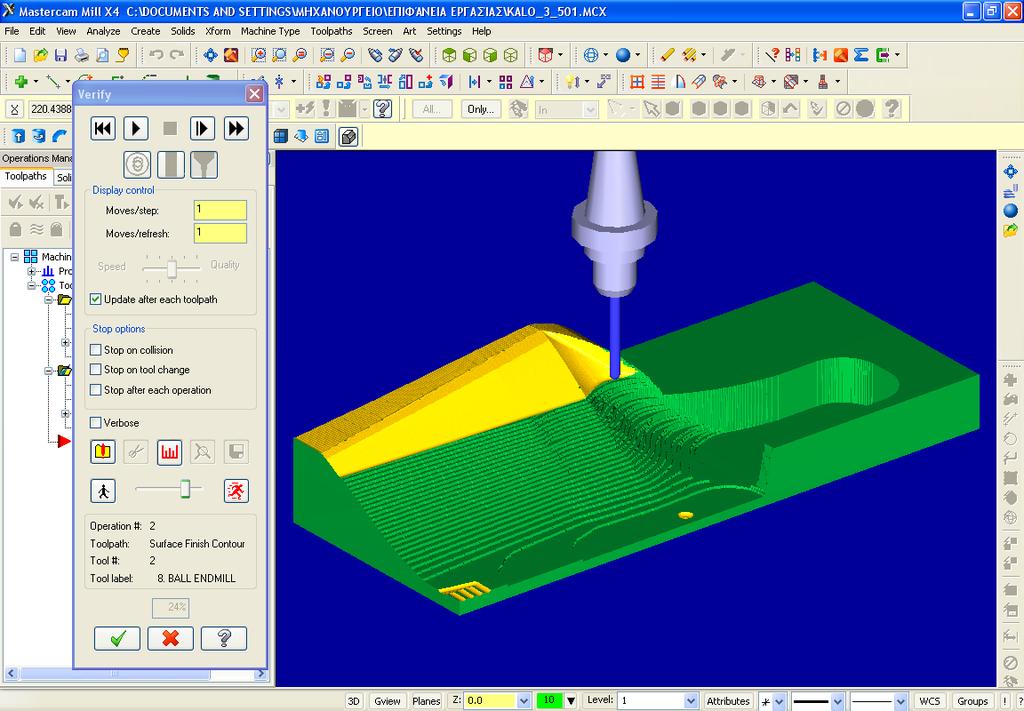
Task: Adjust the verification run speed slider
Action: pos(185,489)
